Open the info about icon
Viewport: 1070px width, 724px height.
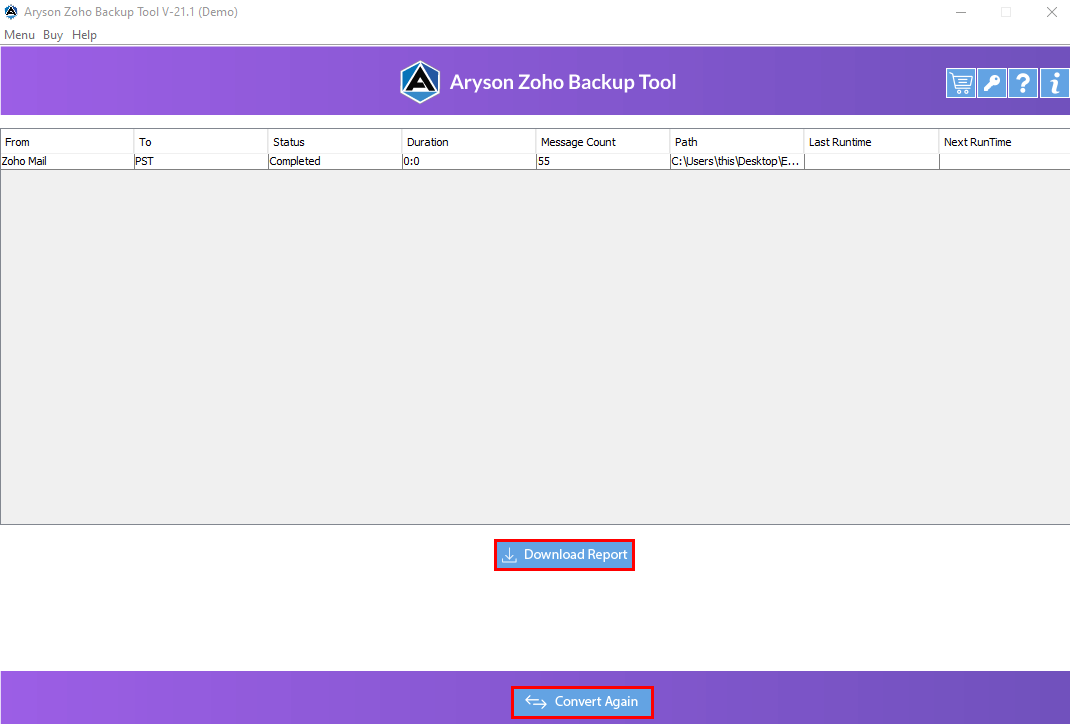(1054, 83)
